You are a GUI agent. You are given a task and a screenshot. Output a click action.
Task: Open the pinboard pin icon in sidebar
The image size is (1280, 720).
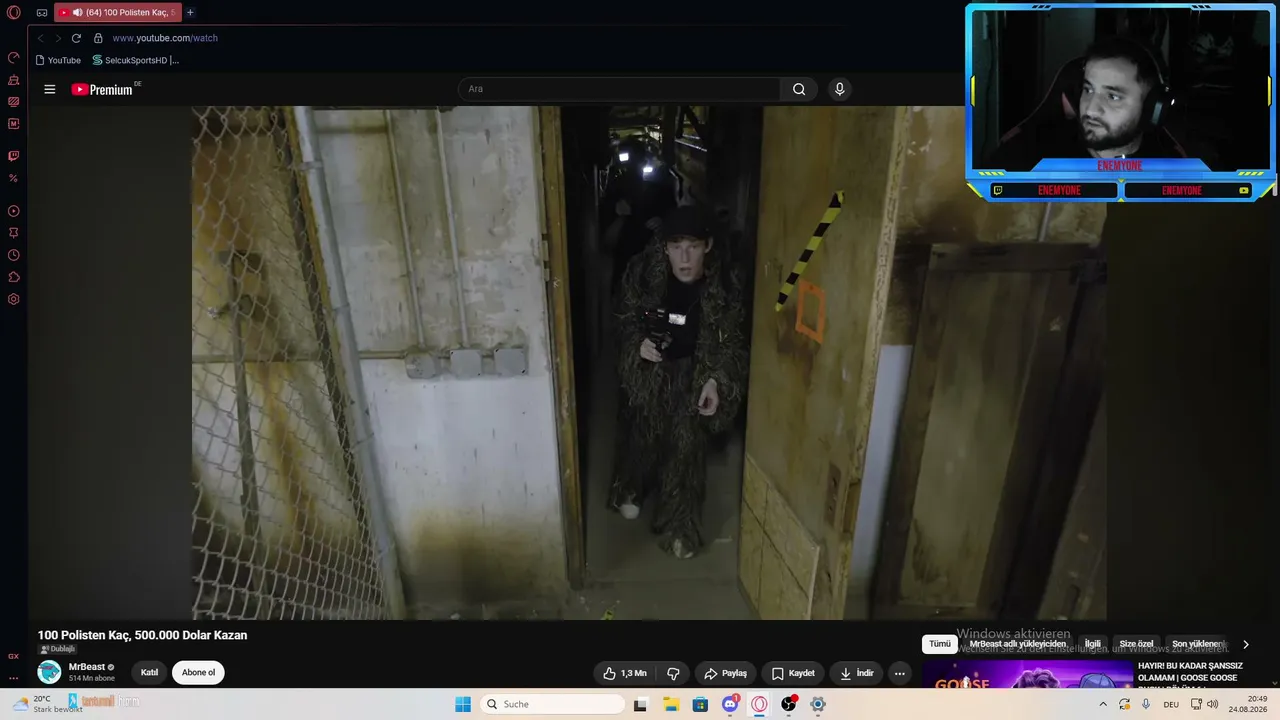pyautogui.click(x=14, y=233)
